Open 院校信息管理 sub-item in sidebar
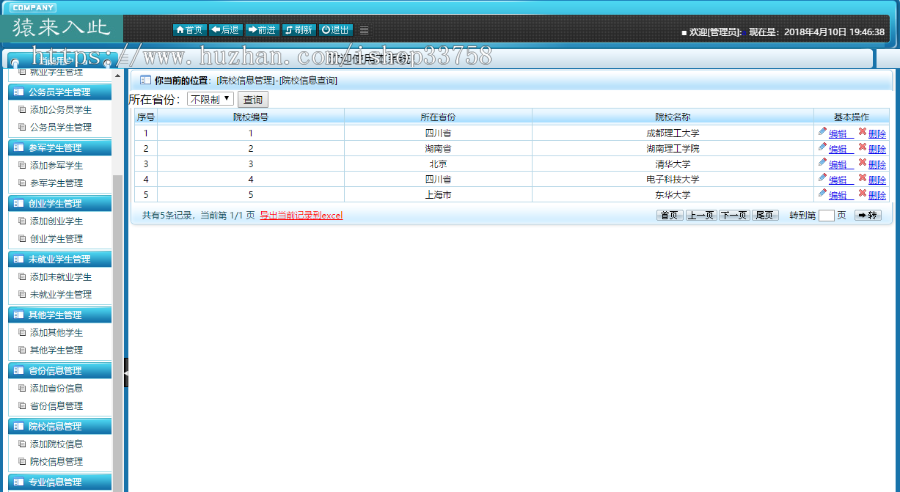900x492 pixels. (x=56, y=461)
